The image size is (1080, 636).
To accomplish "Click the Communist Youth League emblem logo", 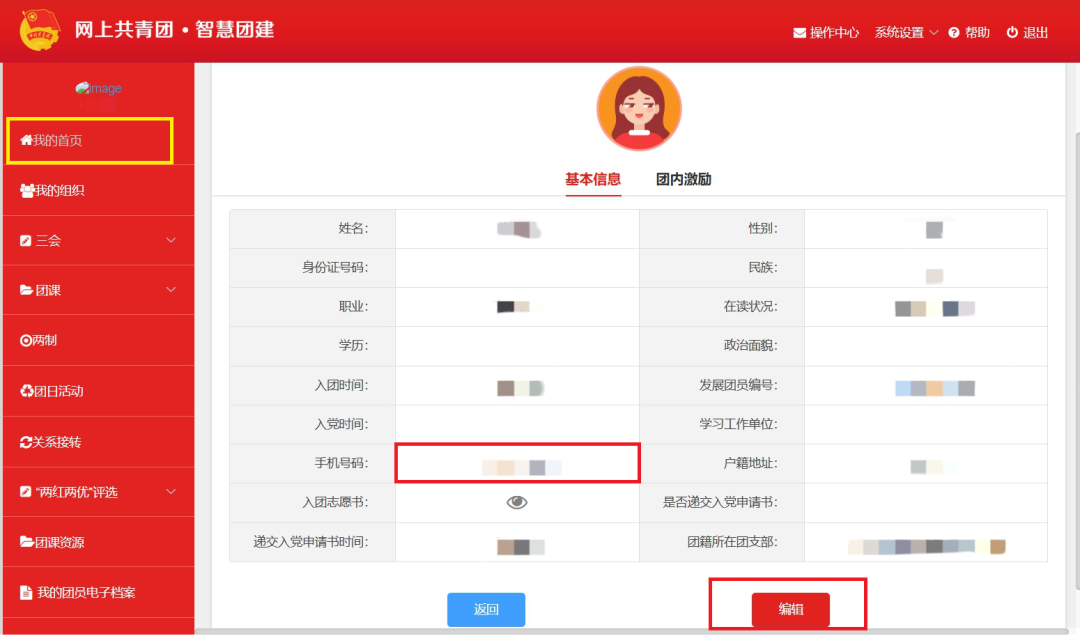I will [x=39, y=30].
